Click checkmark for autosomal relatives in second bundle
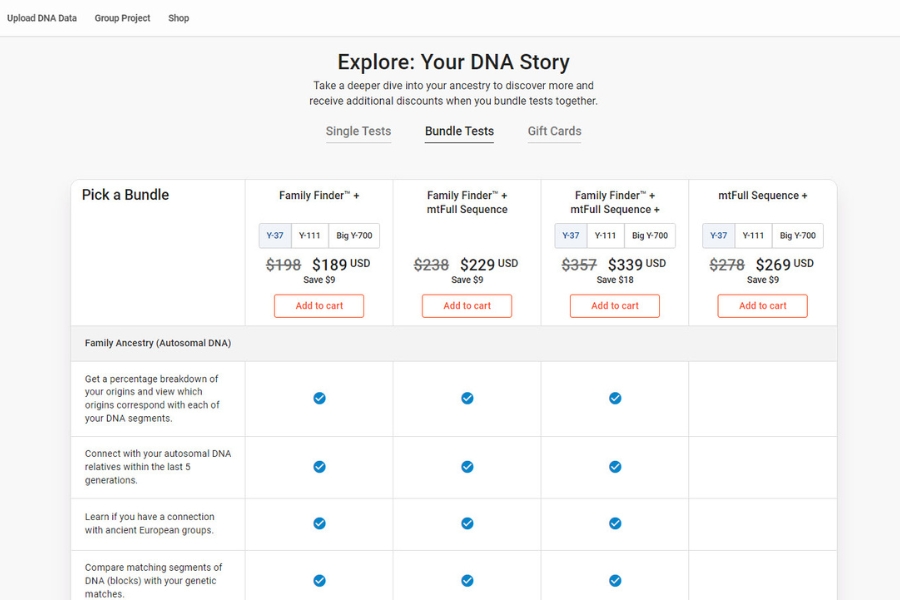 467,467
